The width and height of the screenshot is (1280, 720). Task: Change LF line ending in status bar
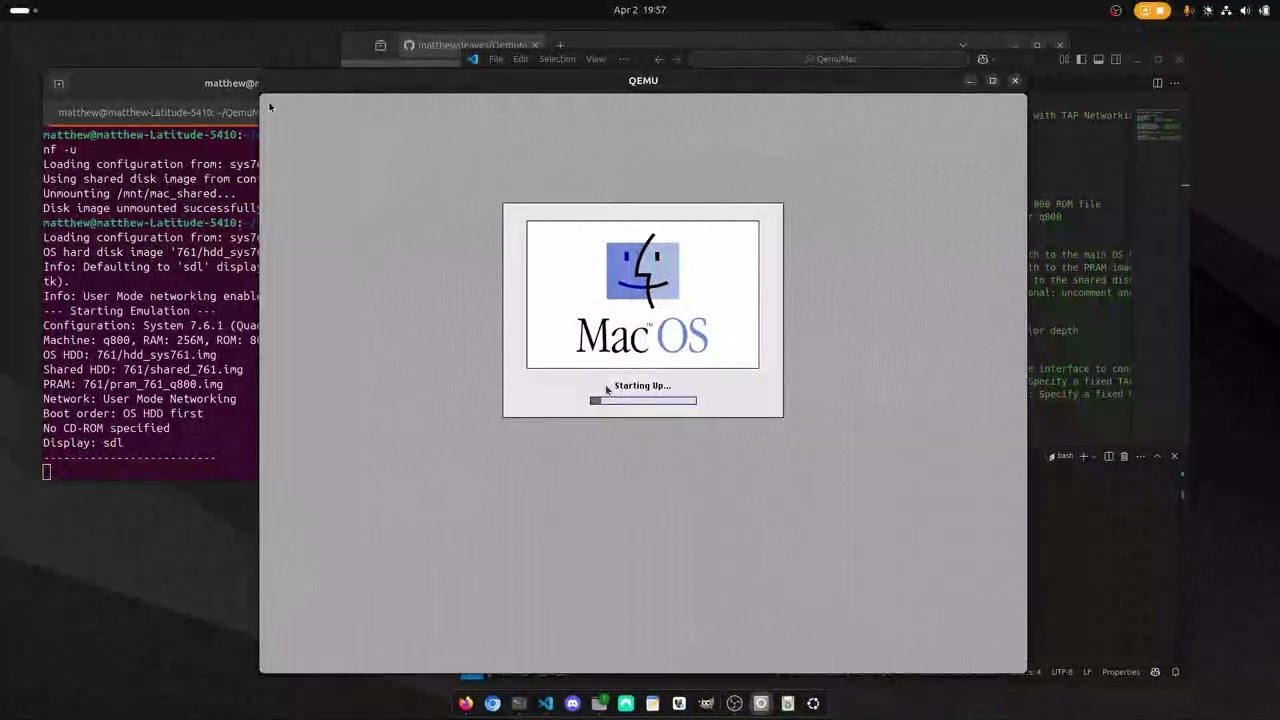coord(1087,672)
